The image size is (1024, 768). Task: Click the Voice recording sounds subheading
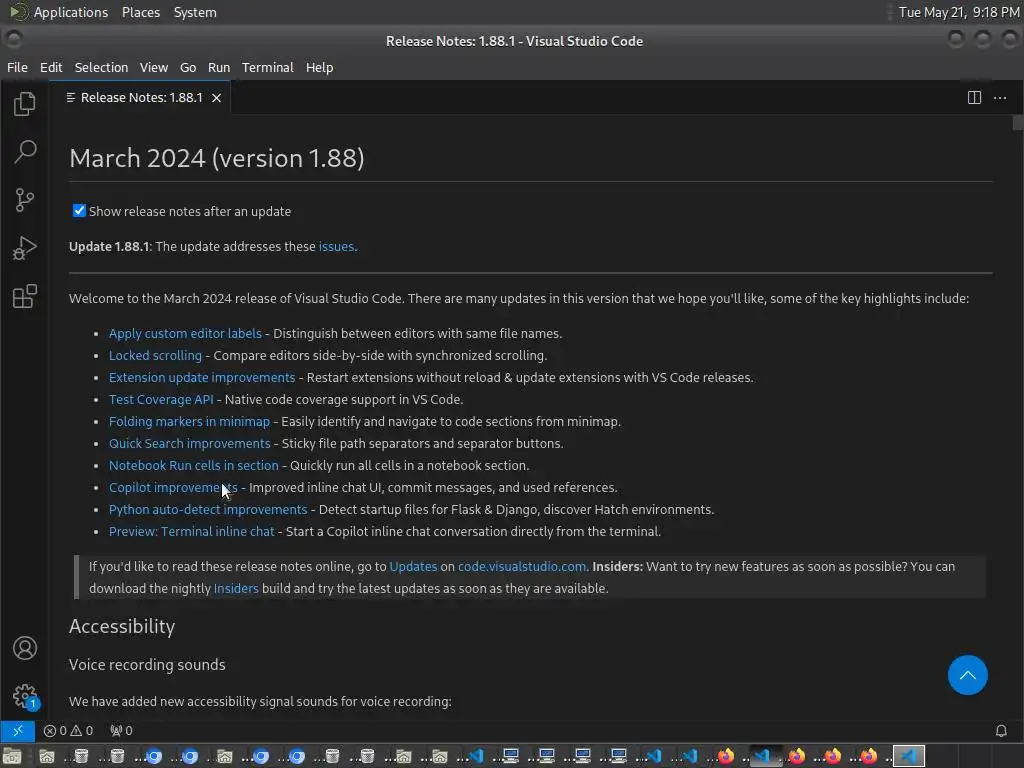(147, 665)
